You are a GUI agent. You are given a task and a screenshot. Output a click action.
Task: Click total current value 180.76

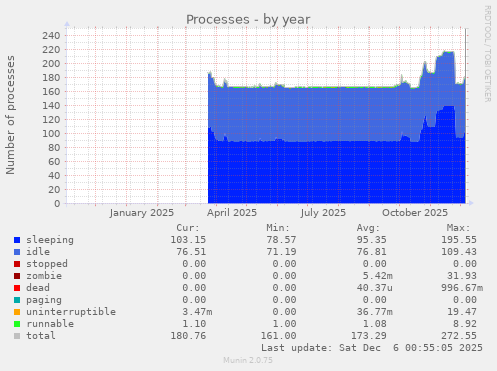[188, 336]
